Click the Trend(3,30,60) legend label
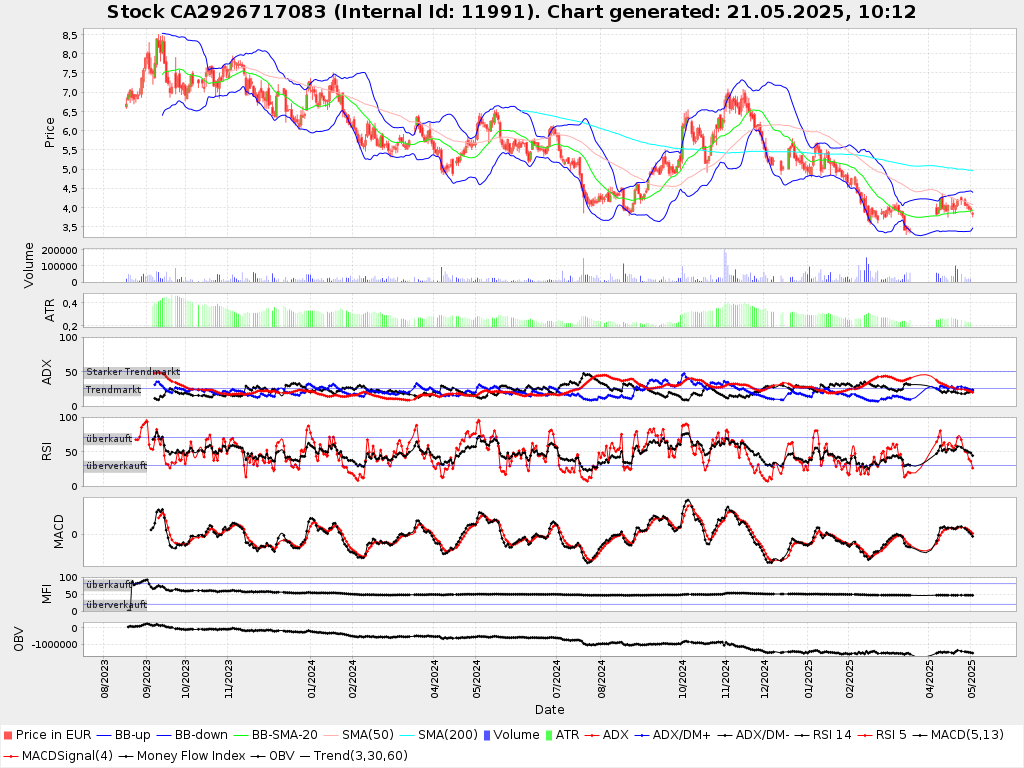 tap(360, 756)
